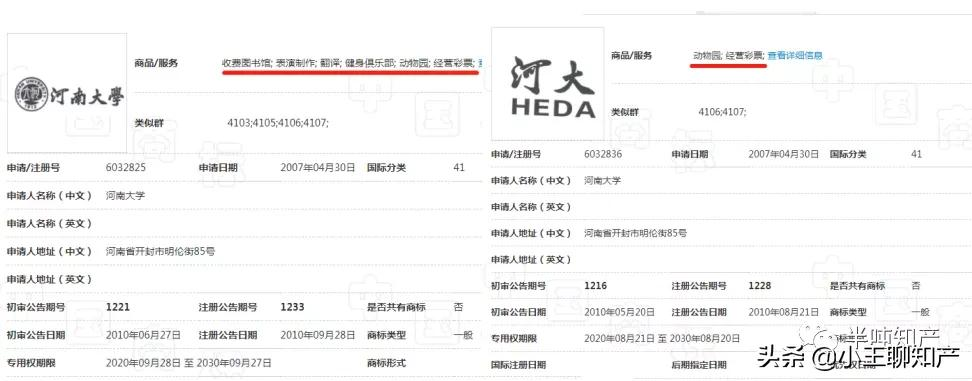Screen dimensions: 972x381
Task: Click the 否 shared-trademark value in record 6032836
Action: [916, 286]
